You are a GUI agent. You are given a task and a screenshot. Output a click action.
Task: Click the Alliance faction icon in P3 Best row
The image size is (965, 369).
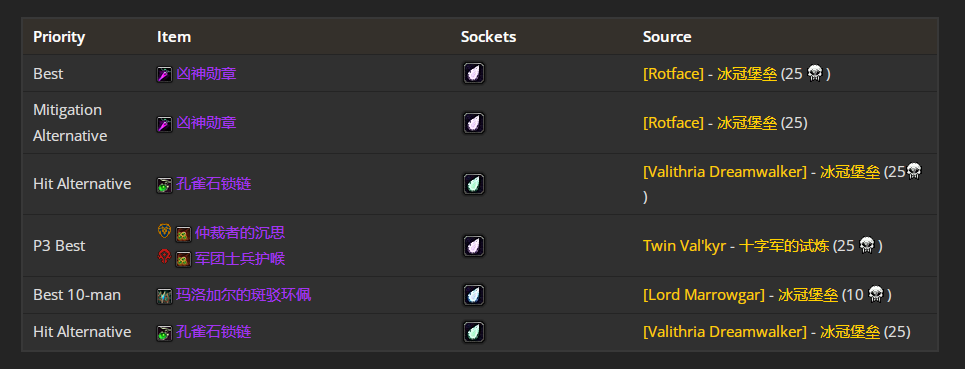pos(164,232)
